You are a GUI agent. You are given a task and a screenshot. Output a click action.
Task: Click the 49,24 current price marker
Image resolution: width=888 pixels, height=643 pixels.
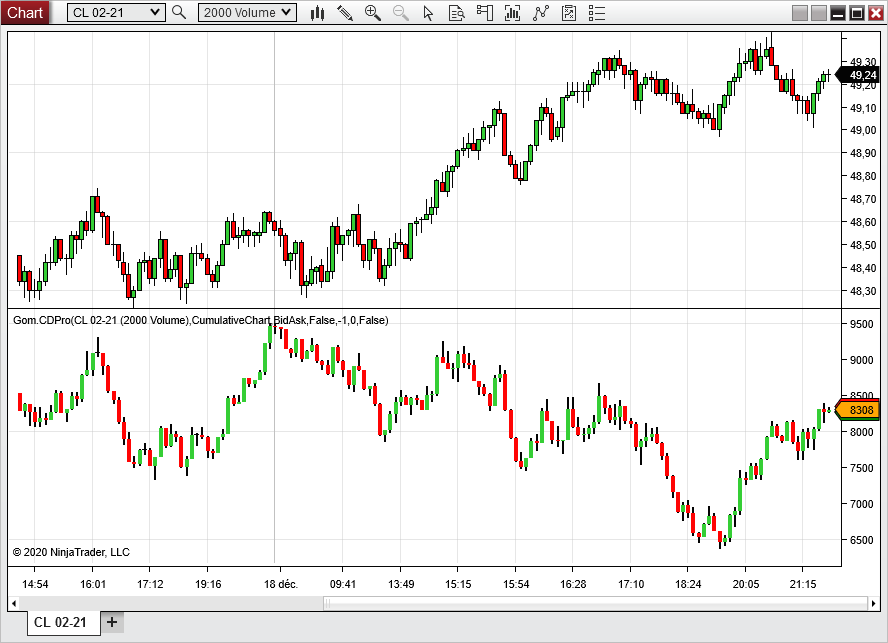[861, 75]
